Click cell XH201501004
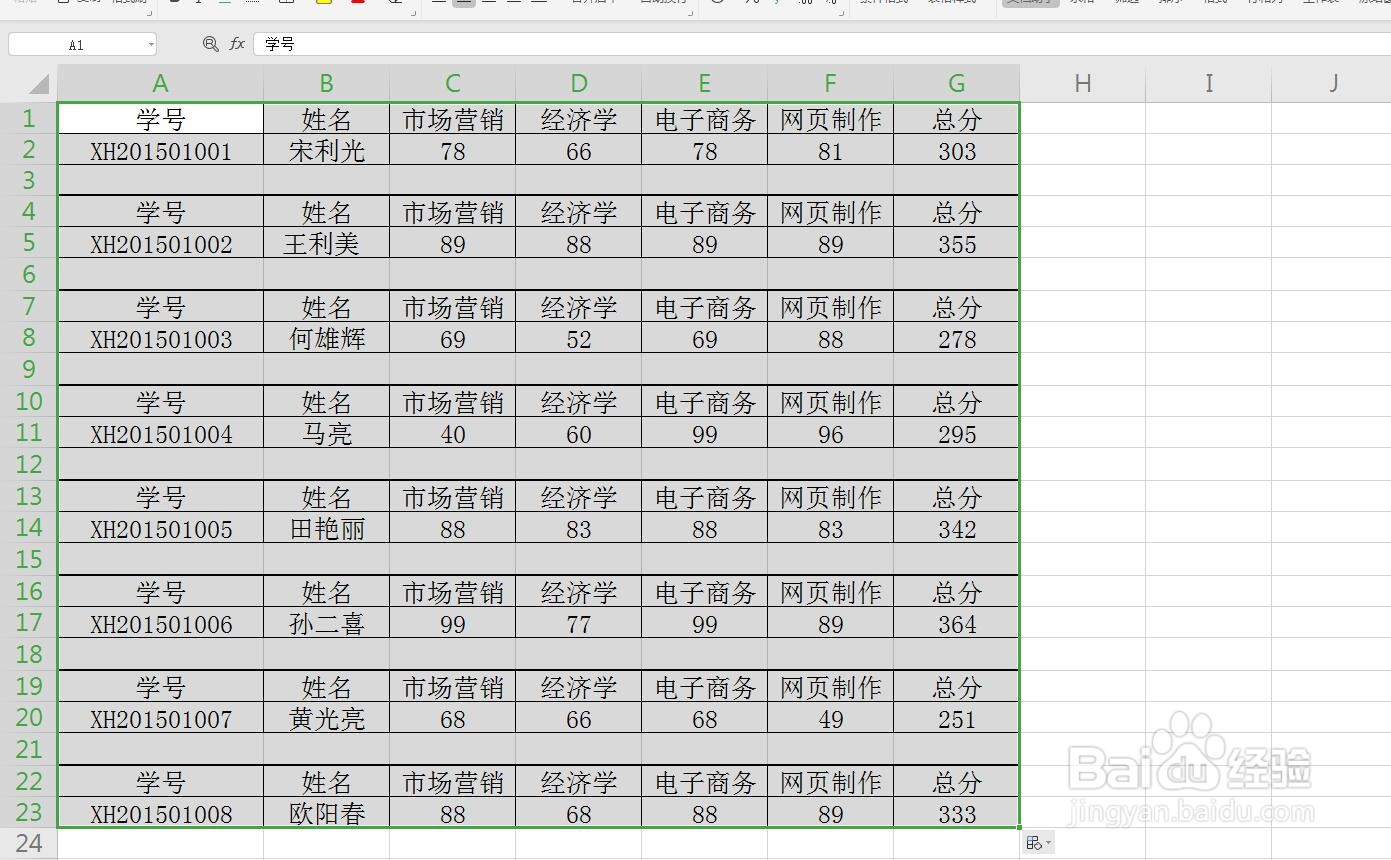The height and width of the screenshot is (860, 1391). click(x=161, y=434)
